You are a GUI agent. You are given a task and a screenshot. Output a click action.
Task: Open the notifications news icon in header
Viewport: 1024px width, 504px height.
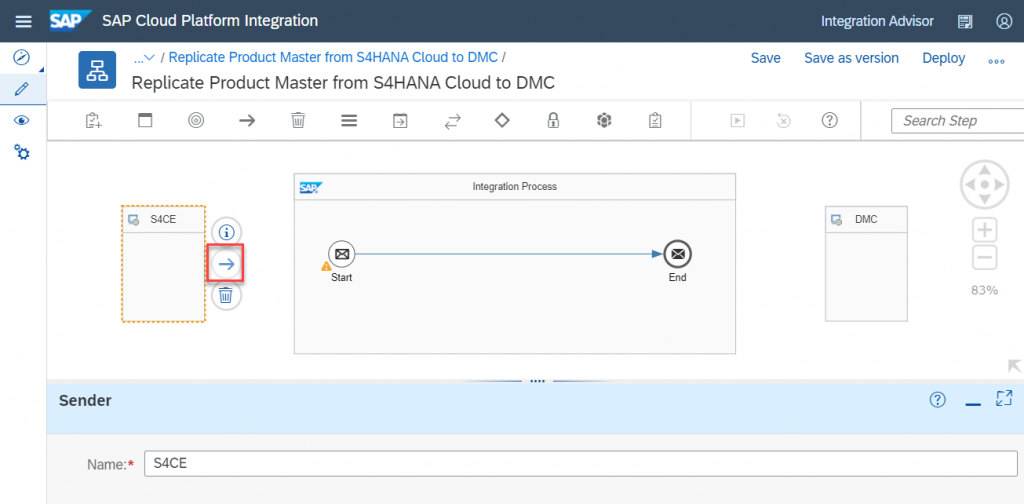[x=965, y=22]
